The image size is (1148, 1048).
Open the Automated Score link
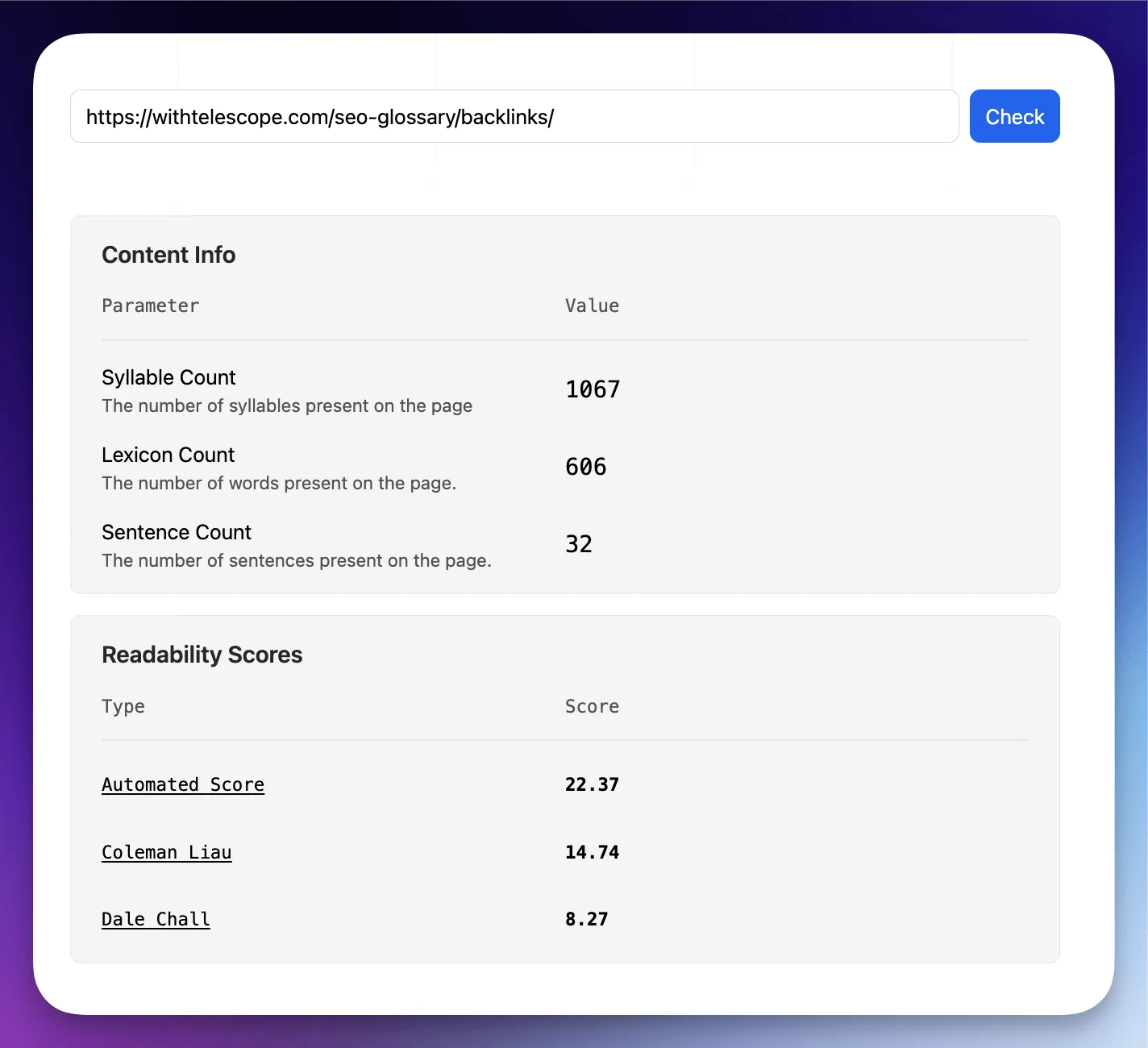click(183, 784)
